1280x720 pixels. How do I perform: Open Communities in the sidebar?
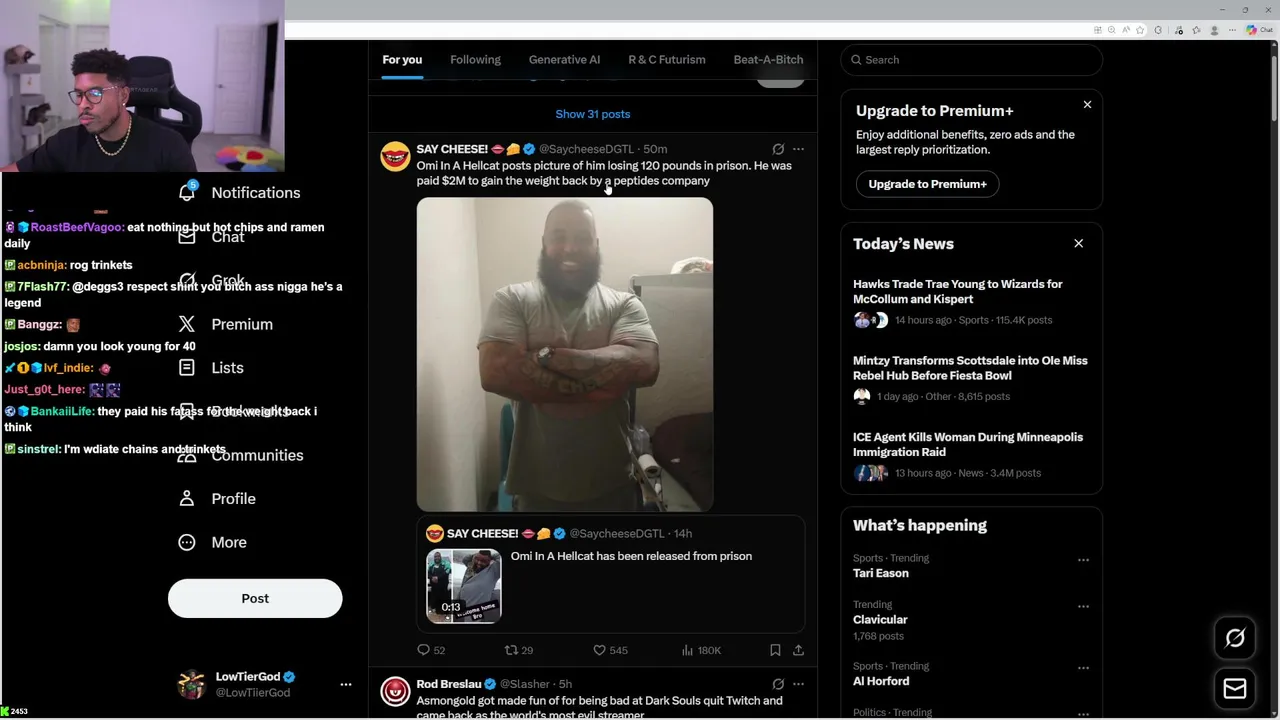[257, 455]
